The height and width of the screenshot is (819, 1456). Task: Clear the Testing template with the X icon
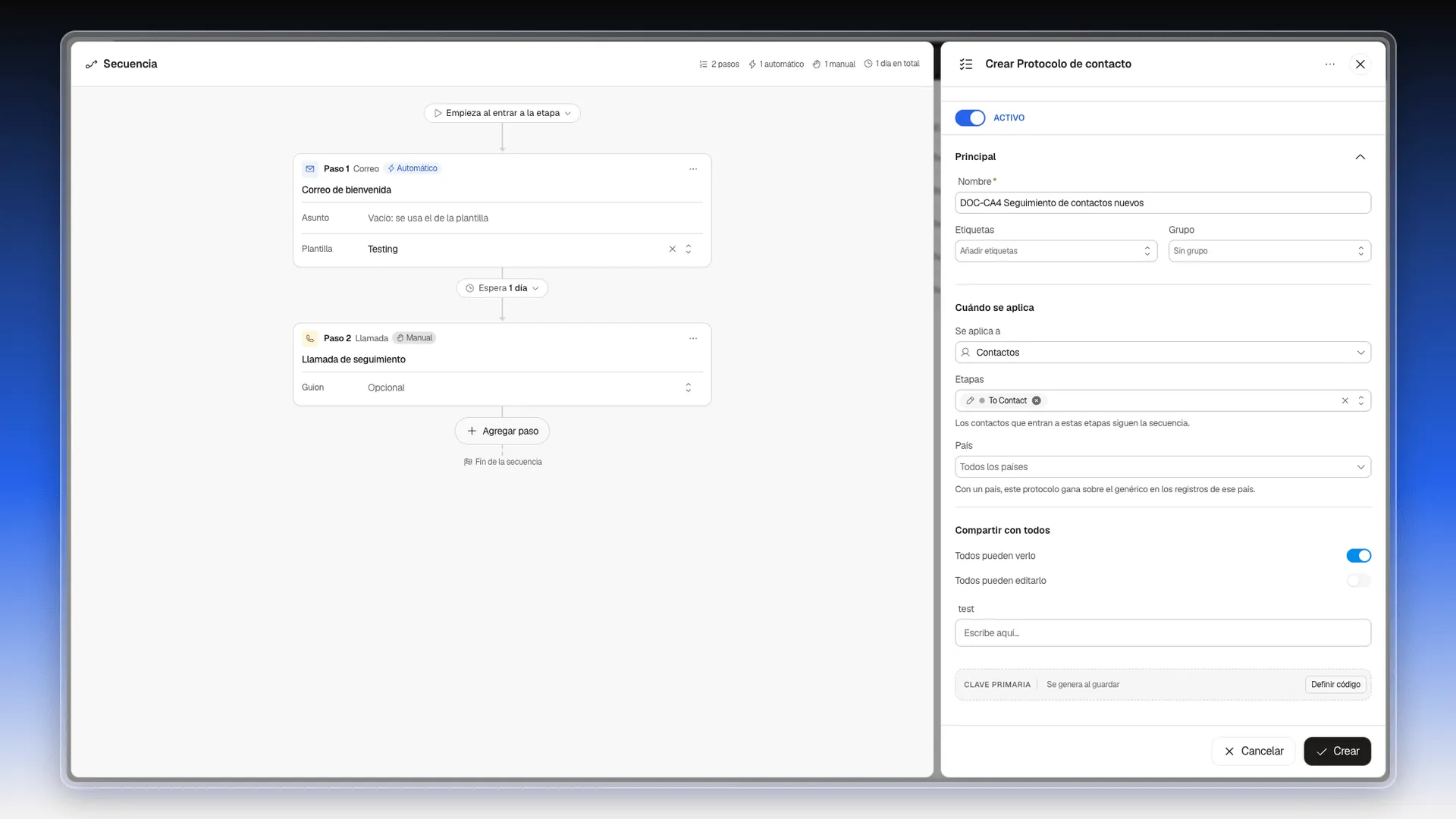(x=672, y=249)
